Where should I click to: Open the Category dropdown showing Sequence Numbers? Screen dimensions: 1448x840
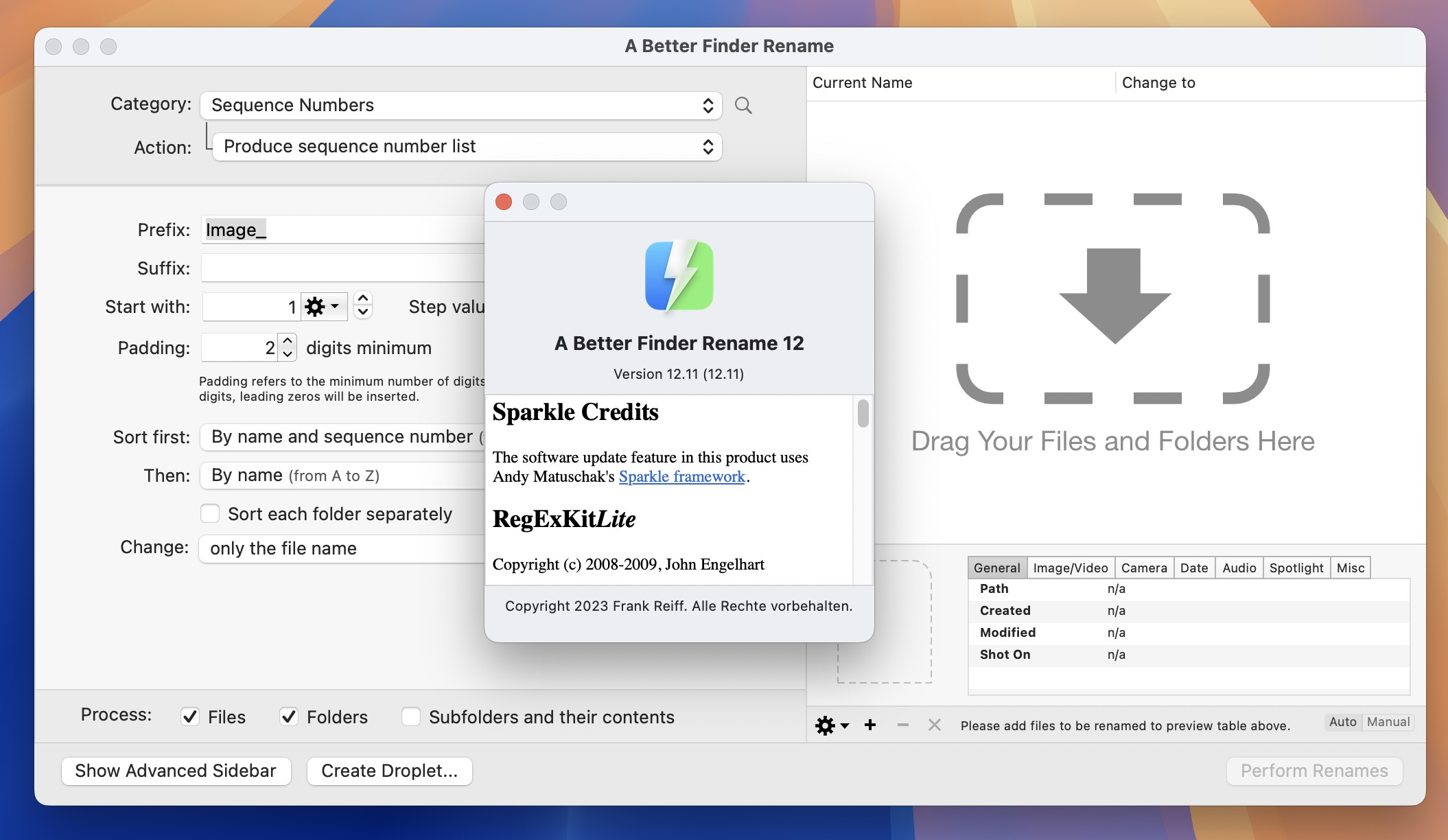pyautogui.click(x=461, y=105)
